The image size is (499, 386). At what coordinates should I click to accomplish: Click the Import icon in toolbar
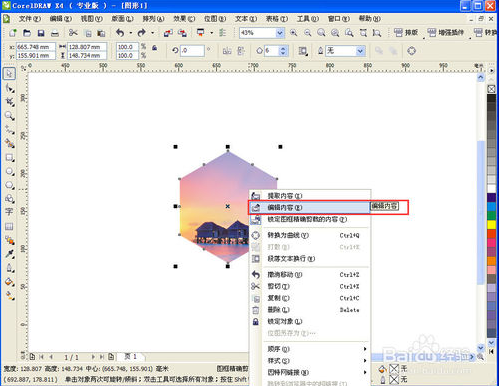(x=168, y=33)
